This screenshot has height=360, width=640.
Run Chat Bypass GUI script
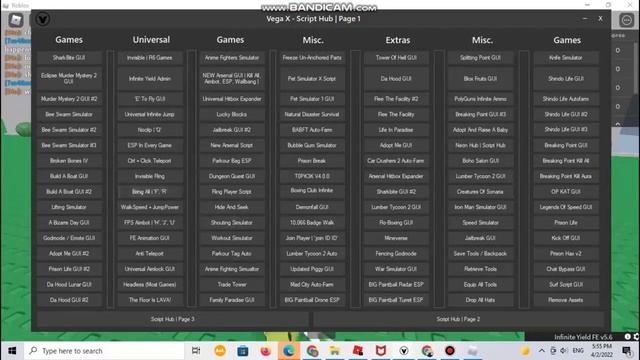566,269
